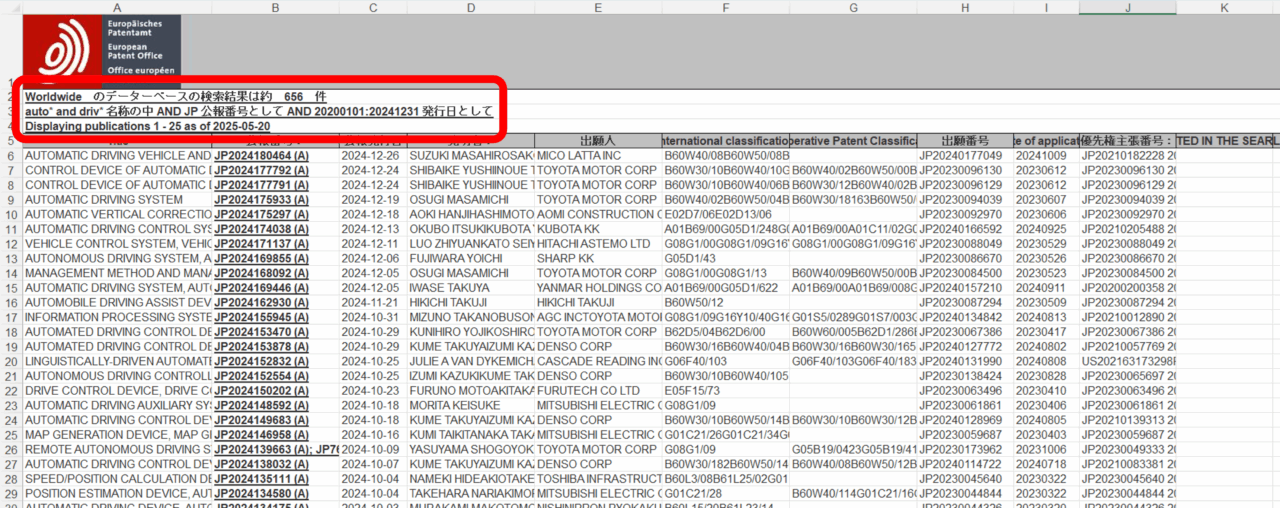
Task: Open publication link JP2024155945 (A)
Action: pyautogui.click(x=262, y=317)
